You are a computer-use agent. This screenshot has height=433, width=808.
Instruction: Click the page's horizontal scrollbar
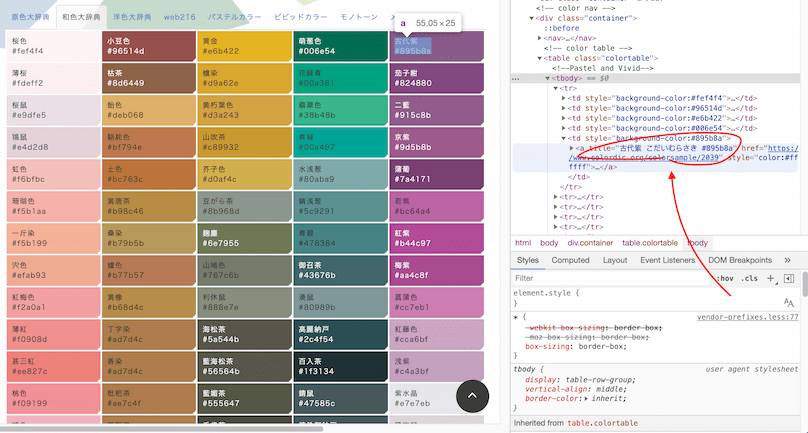pos(162,429)
